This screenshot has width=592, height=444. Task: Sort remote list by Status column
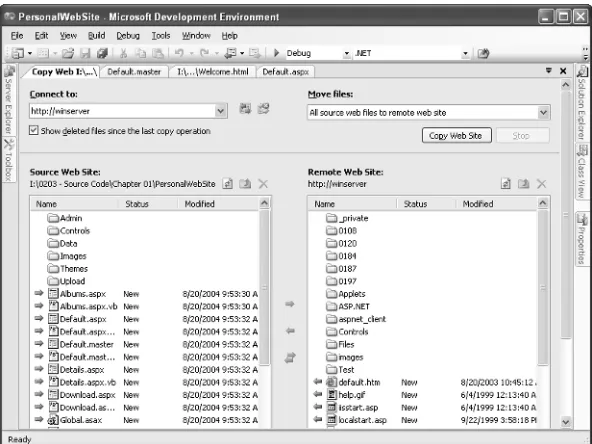pos(426,204)
